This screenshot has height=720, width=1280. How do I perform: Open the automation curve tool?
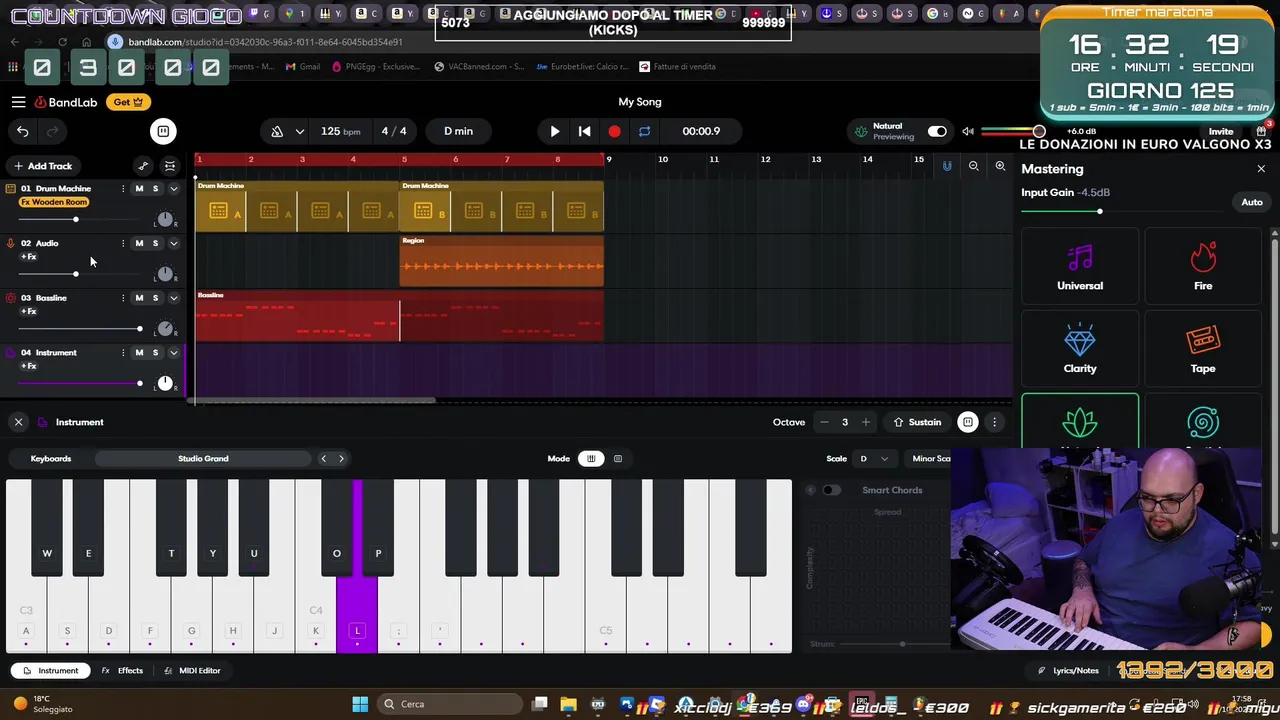click(x=143, y=166)
